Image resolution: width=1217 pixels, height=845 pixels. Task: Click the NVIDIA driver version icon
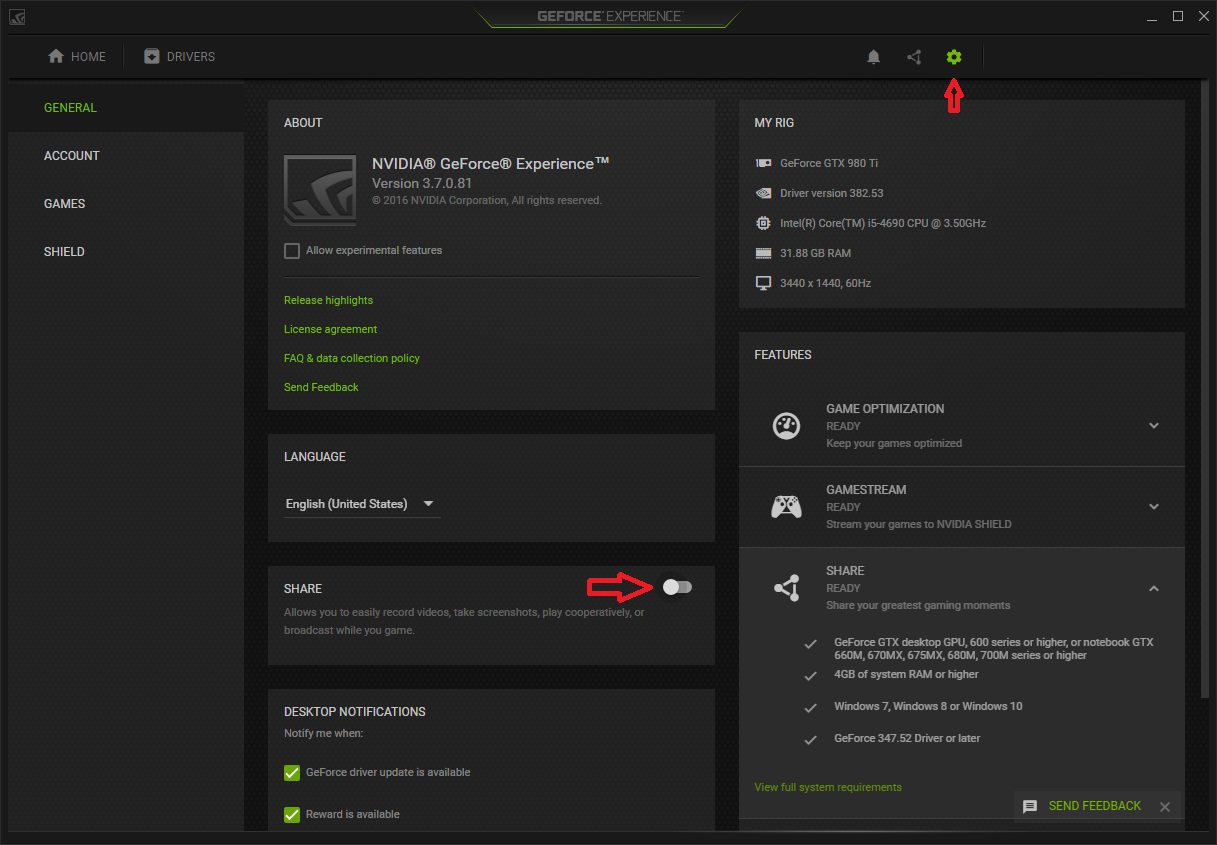click(x=763, y=193)
